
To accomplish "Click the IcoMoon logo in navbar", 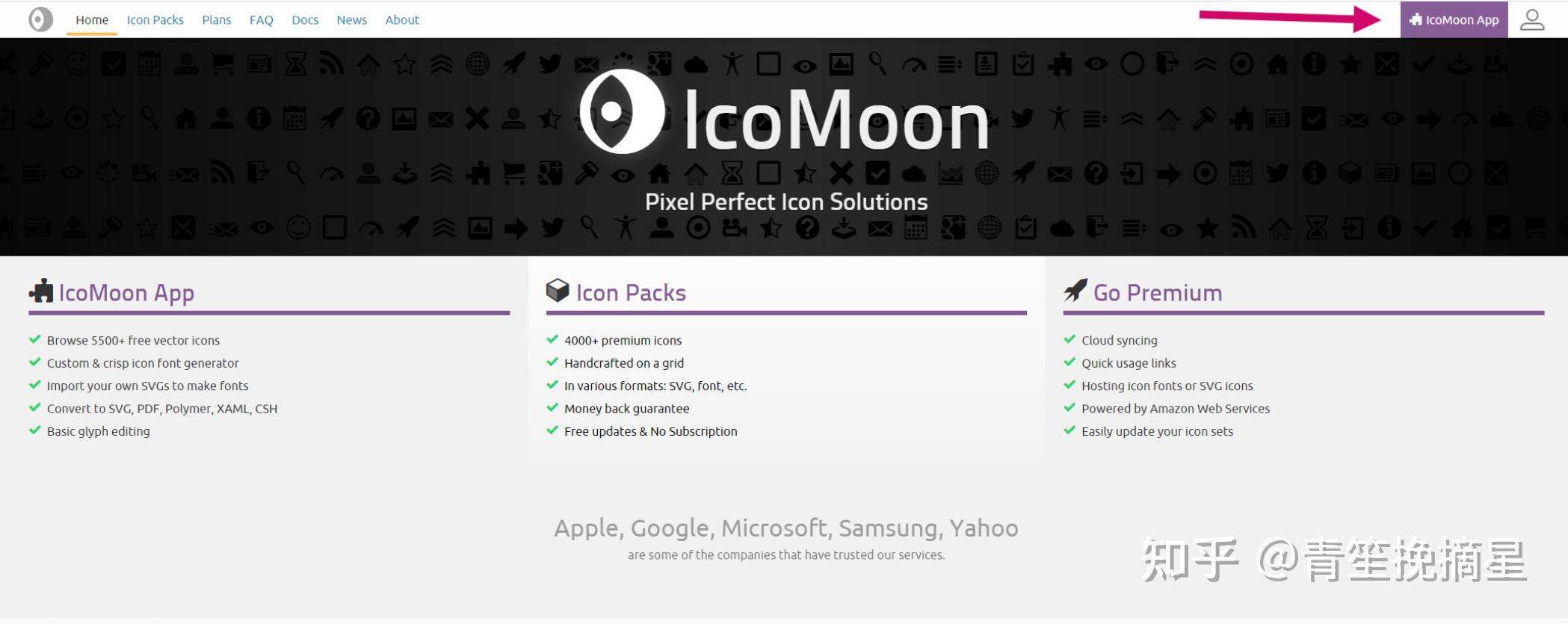I will [41, 19].
